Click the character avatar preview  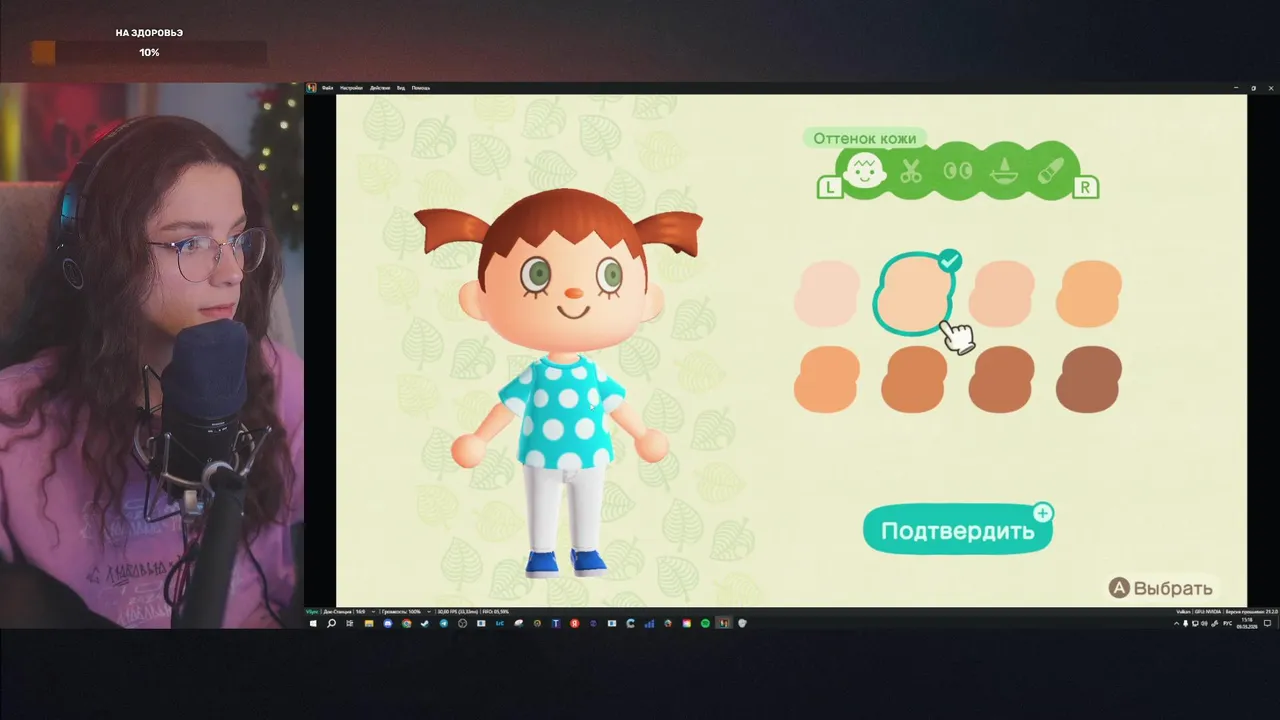(x=558, y=382)
